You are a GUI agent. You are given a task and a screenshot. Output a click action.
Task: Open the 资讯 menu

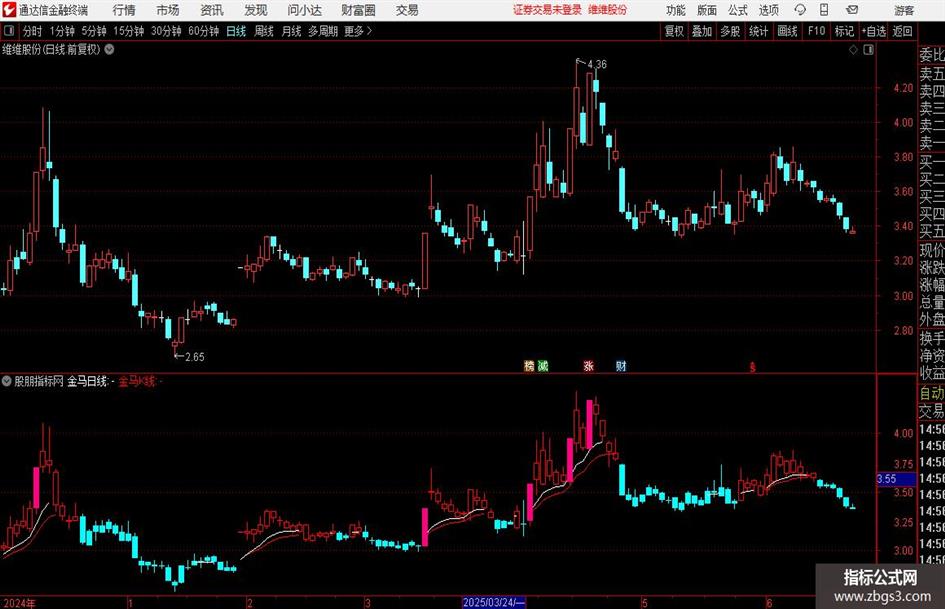(212, 10)
